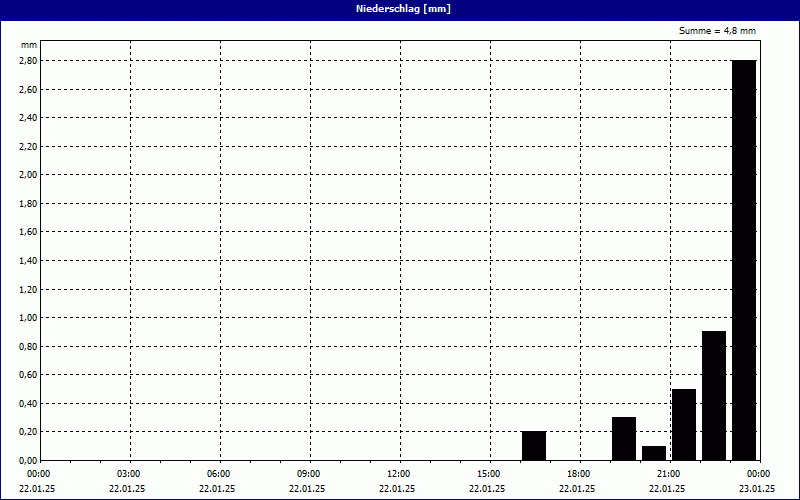Click the 03:00 time label
Screen dimensions: 800x500
(x=129, y=474)
